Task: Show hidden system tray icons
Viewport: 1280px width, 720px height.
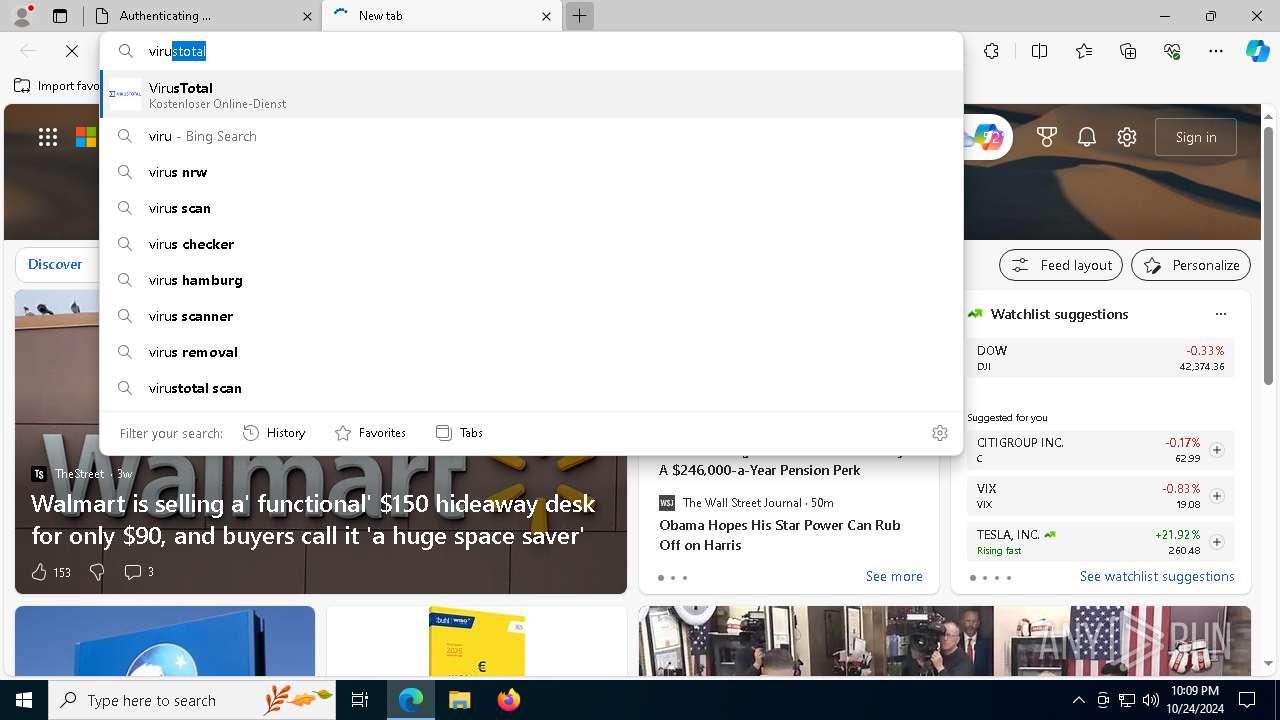Action: 1078,700
